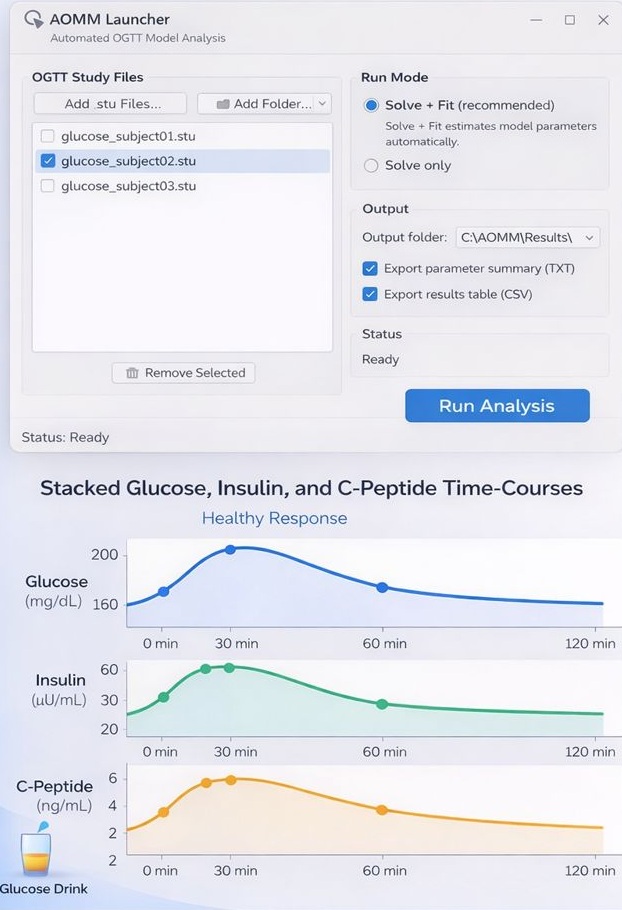Screen dimensions: 622x910
Task: Click the Add .stu Files button
Action: point(111,104)
